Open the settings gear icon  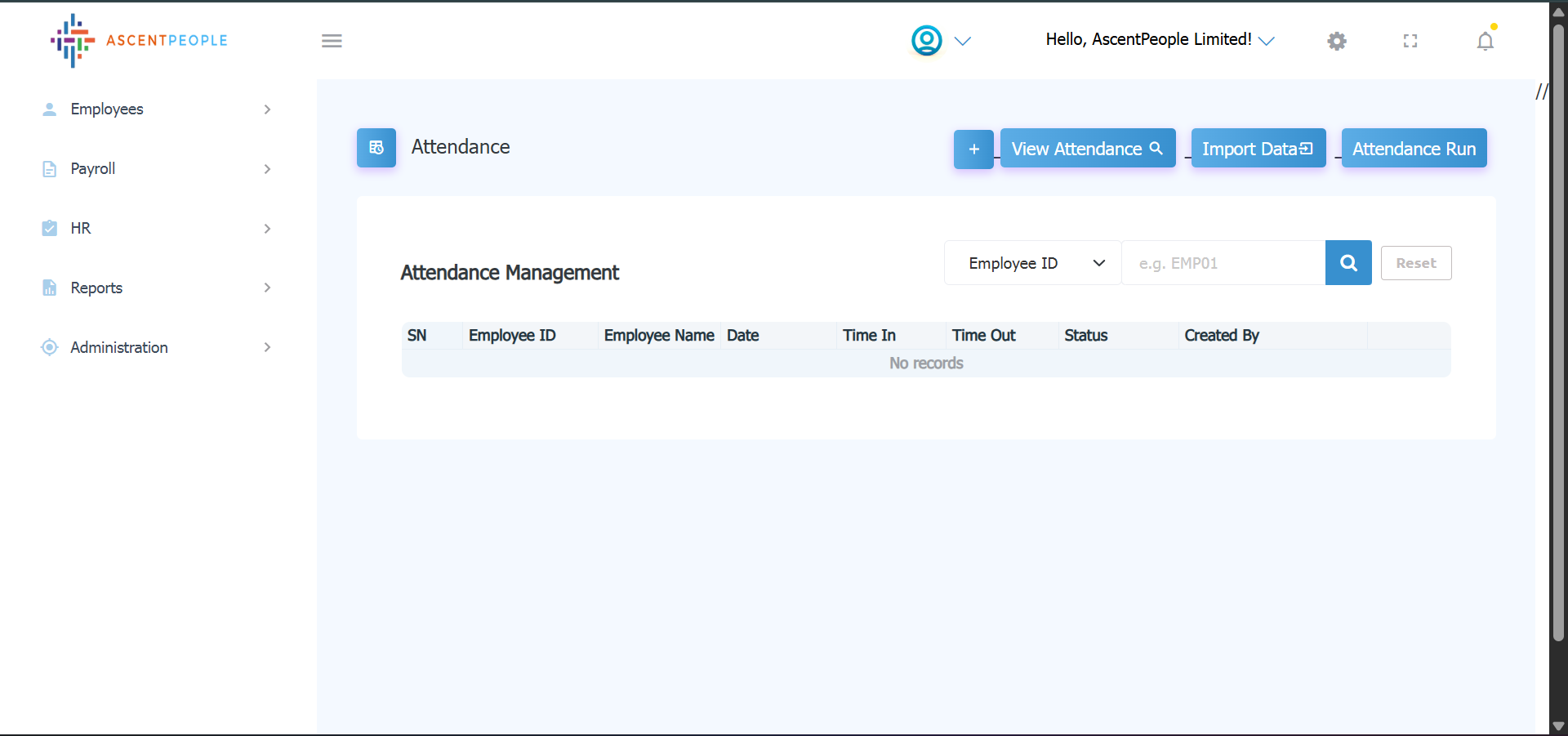tap(1336, 41)
